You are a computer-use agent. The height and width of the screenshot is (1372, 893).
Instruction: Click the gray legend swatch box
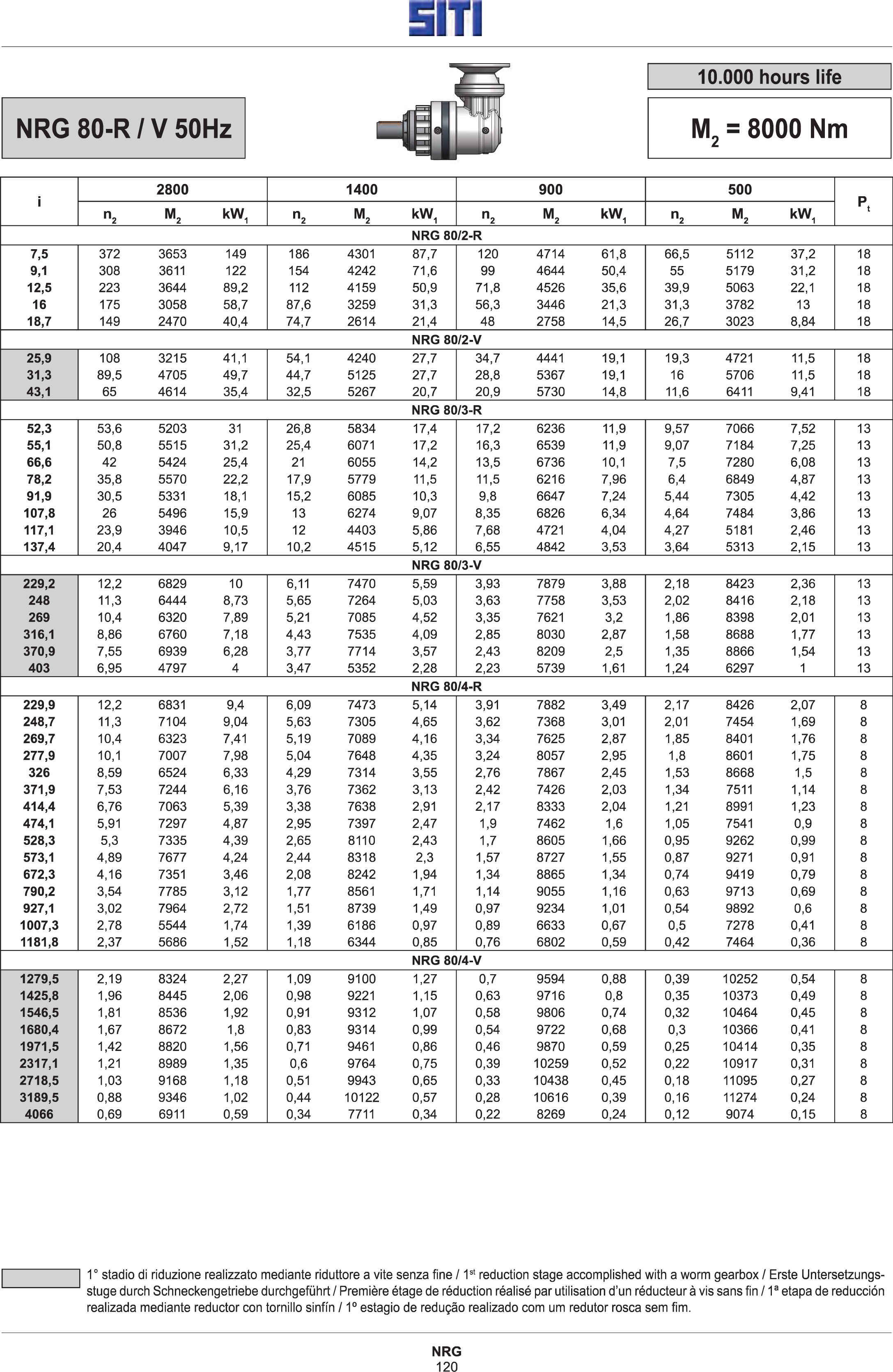point(40,1278)
